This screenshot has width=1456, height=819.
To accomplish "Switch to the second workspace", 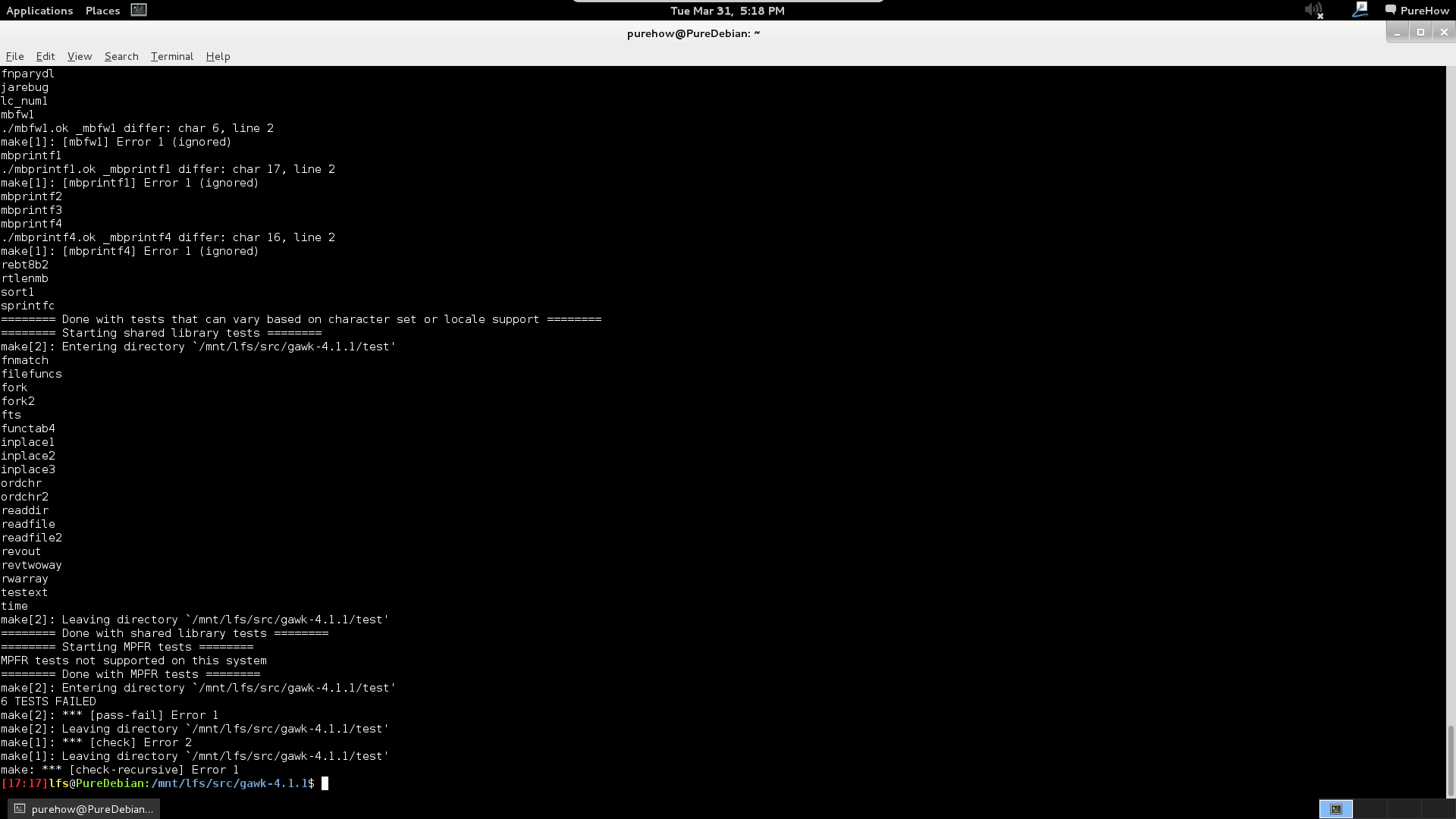I will (x=1370, y=809).
